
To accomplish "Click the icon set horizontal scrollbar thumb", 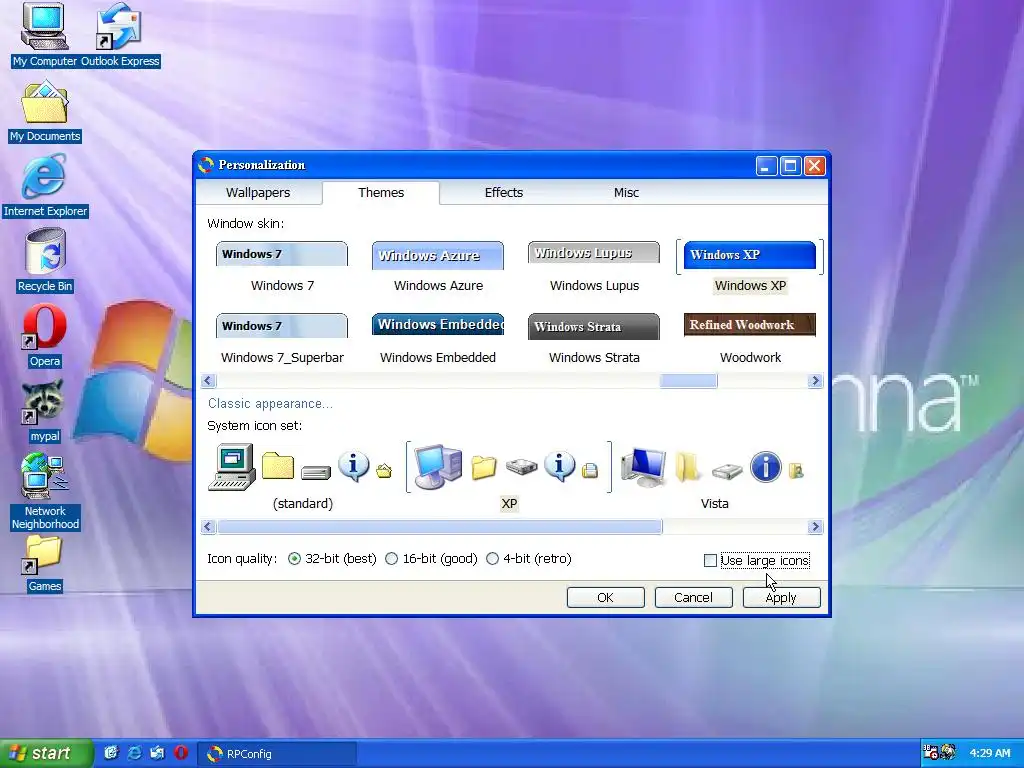I will 440,527.
